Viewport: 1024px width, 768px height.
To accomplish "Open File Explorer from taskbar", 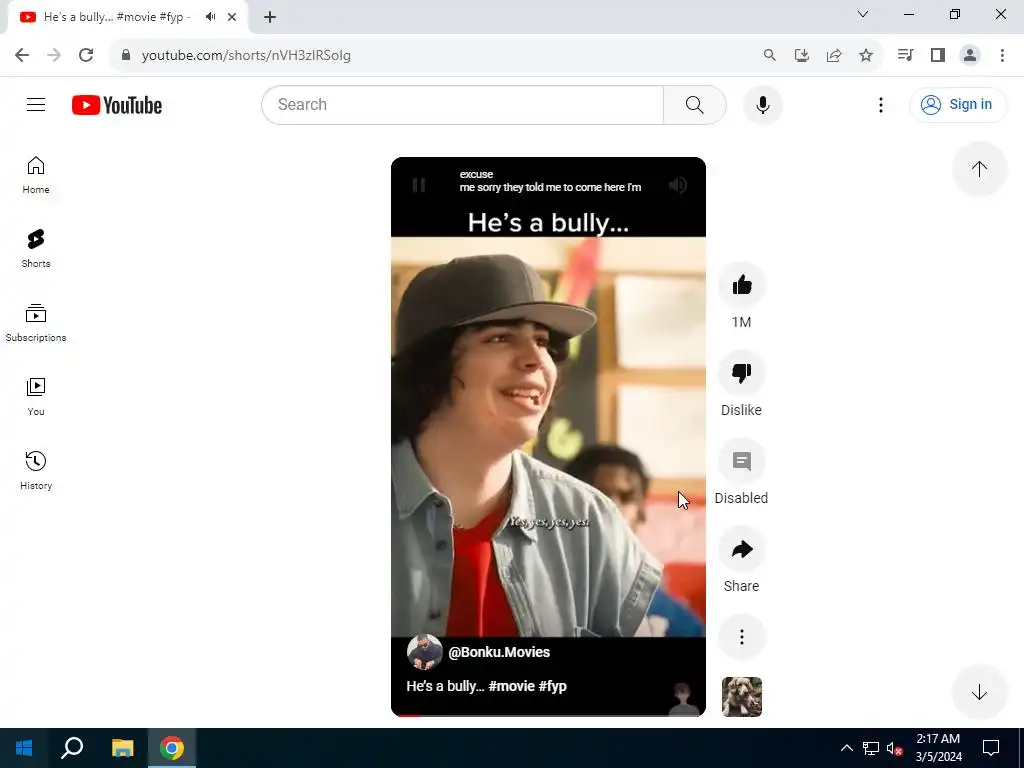I will pos(122,748).
